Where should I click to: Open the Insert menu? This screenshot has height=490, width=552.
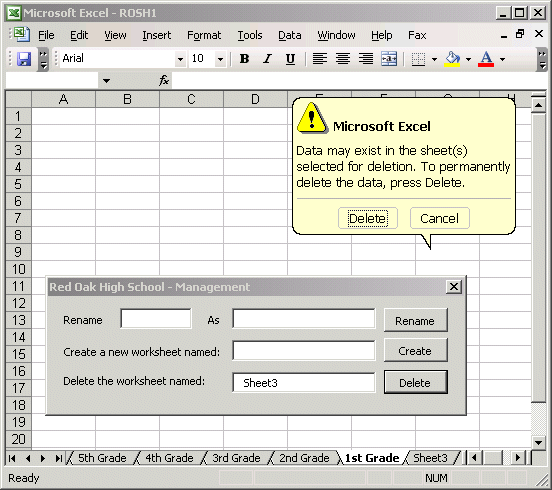click(x=157, y=35)
